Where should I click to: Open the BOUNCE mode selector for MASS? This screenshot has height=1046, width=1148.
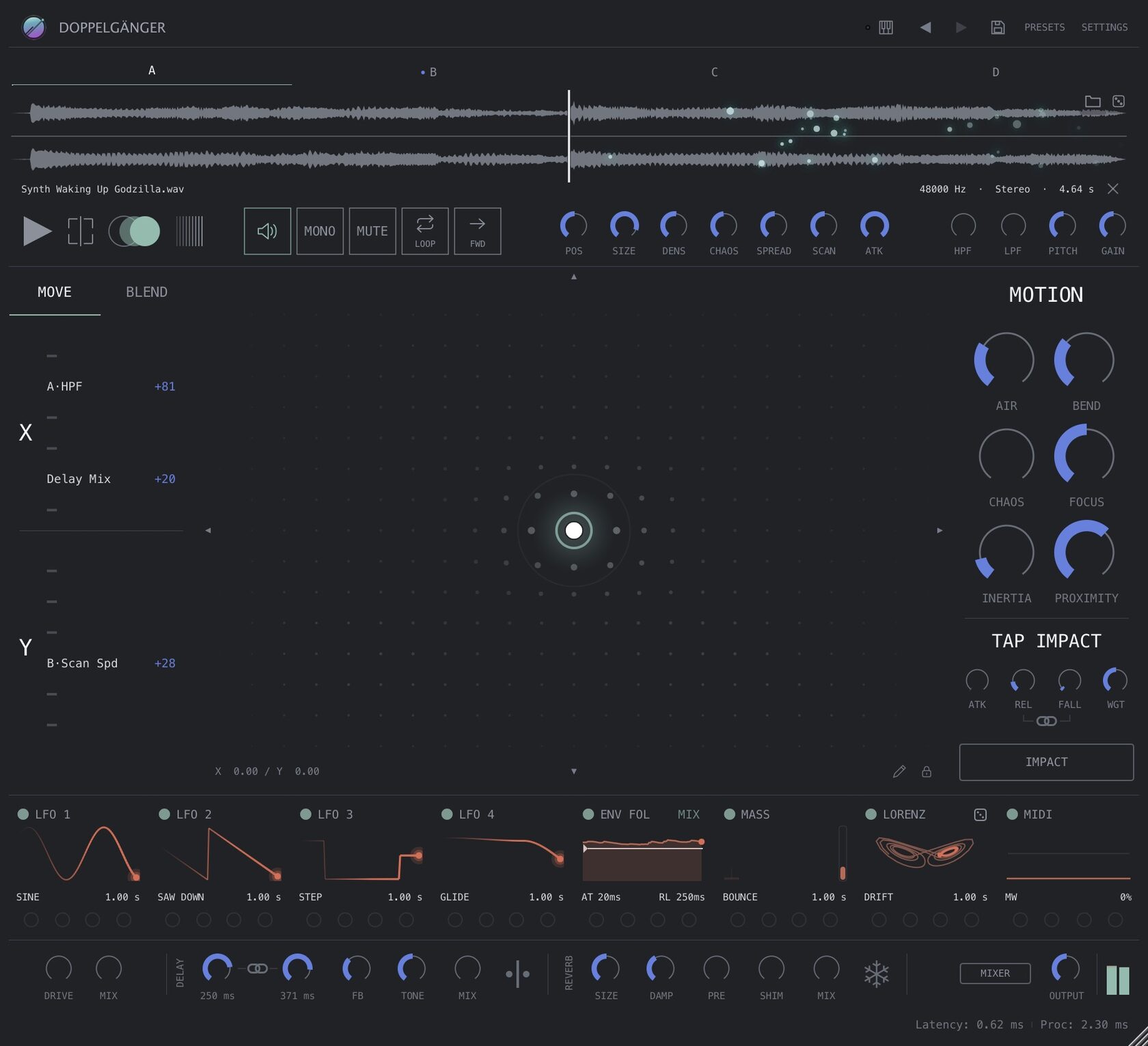coord(740,897)
